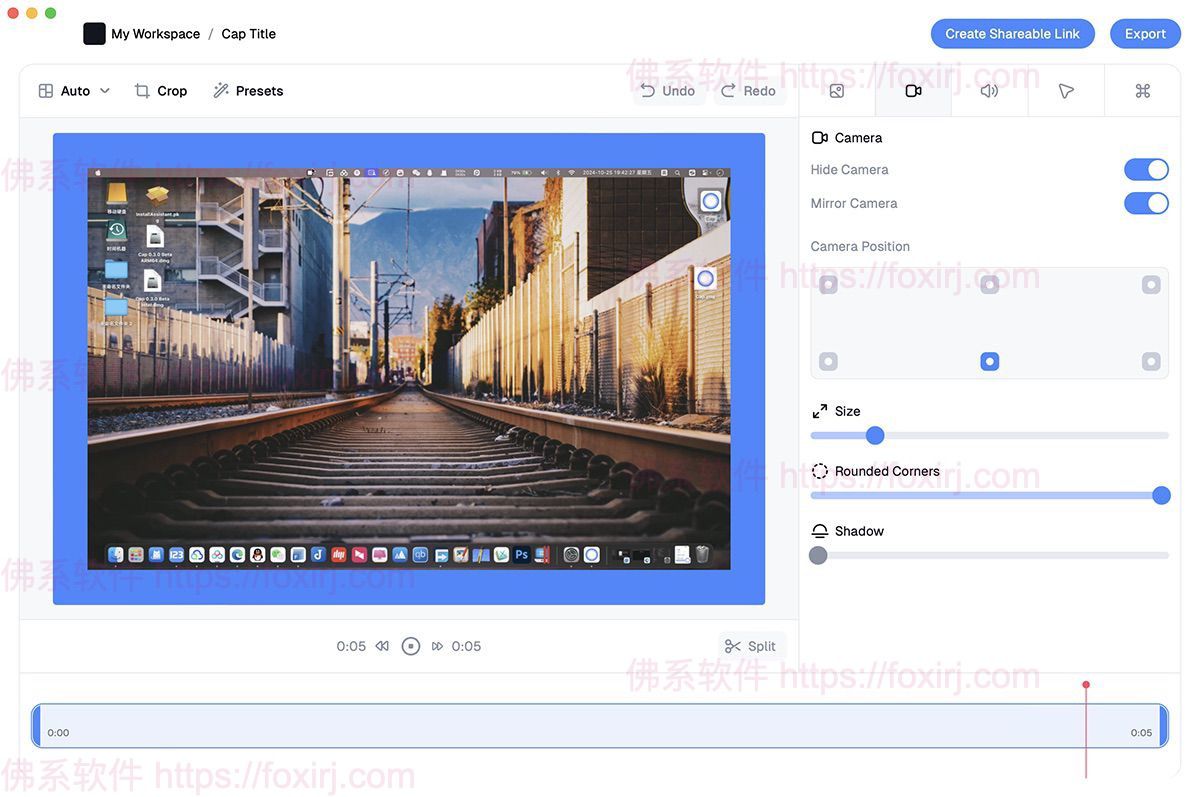This screenshot has width=1200, height=797.
Task: Disable the Hide Camera toggle
Action: coord(1146,170)
